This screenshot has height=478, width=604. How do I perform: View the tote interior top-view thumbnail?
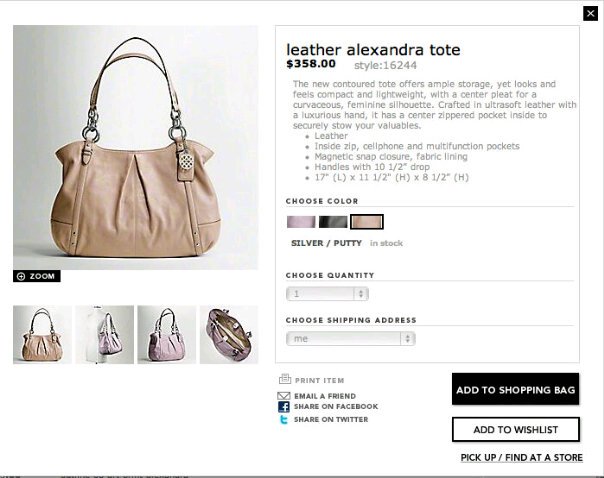(x=229, y=334)
